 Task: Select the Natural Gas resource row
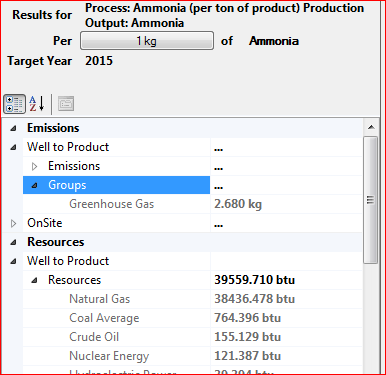pos(192,299)
